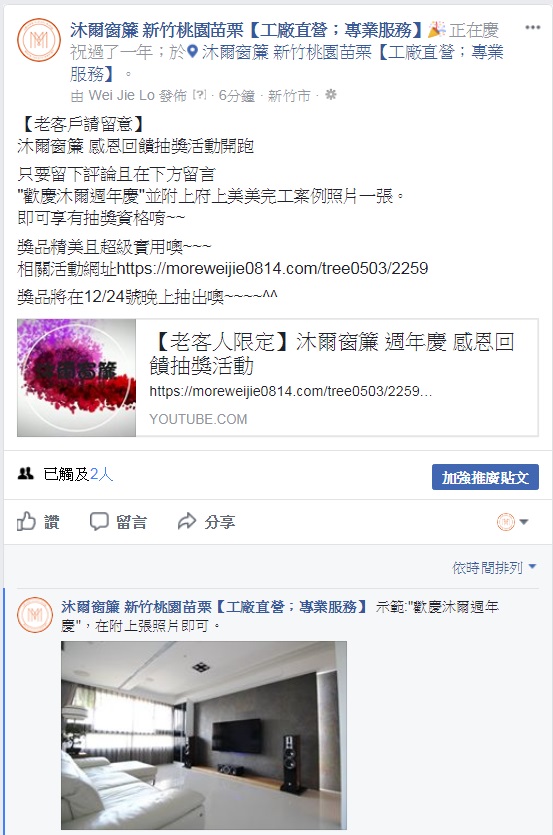The image size is (553, 835).
Task: Click the 2人 reached count link
Action: 101,473
